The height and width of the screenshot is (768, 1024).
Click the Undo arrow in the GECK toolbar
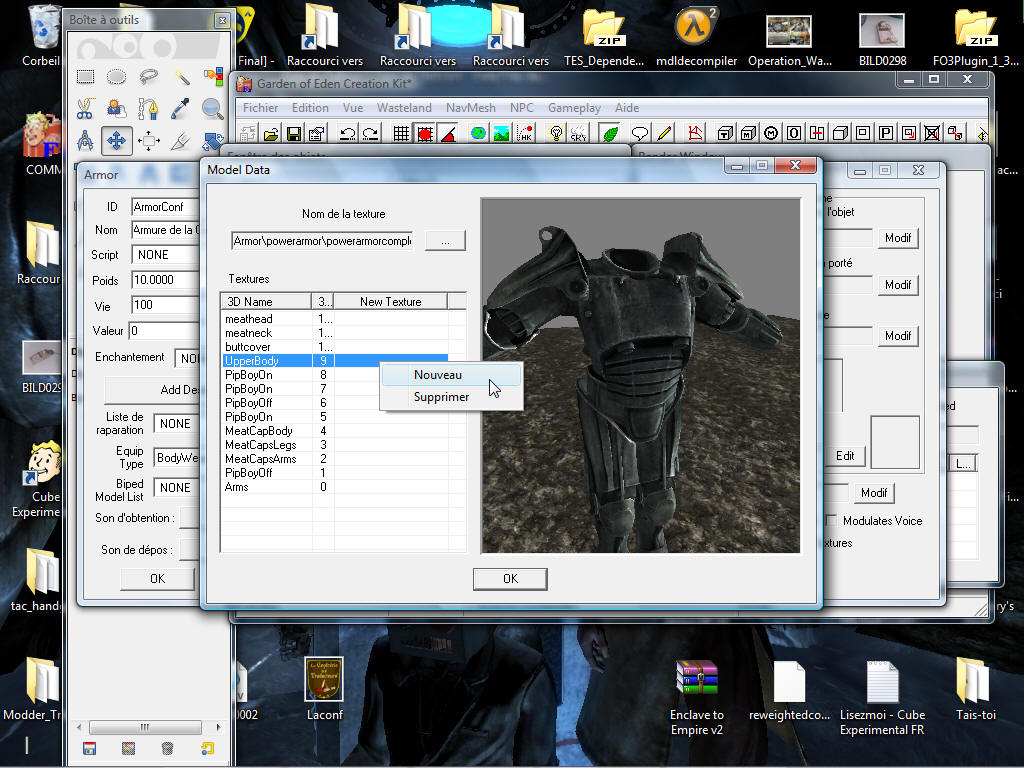347,134
